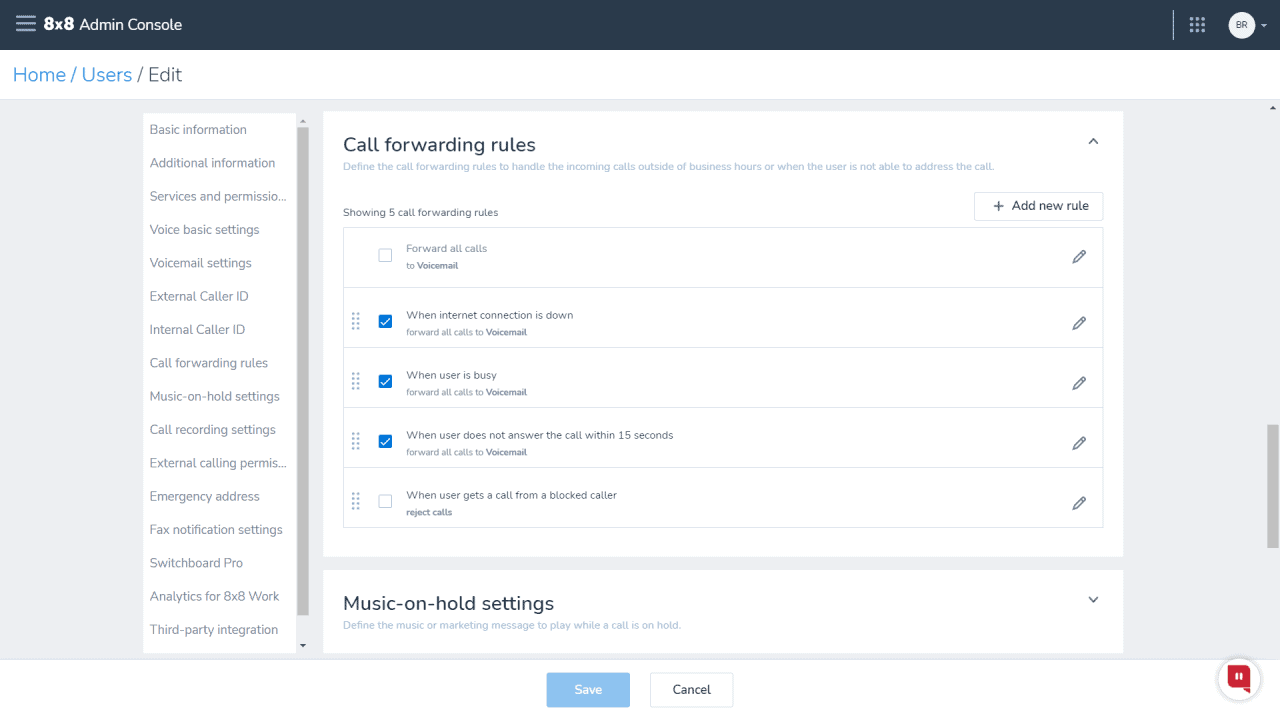Edit the When user is busy rule
The image size is (1280, 720).
click(x=1079, y=381)
